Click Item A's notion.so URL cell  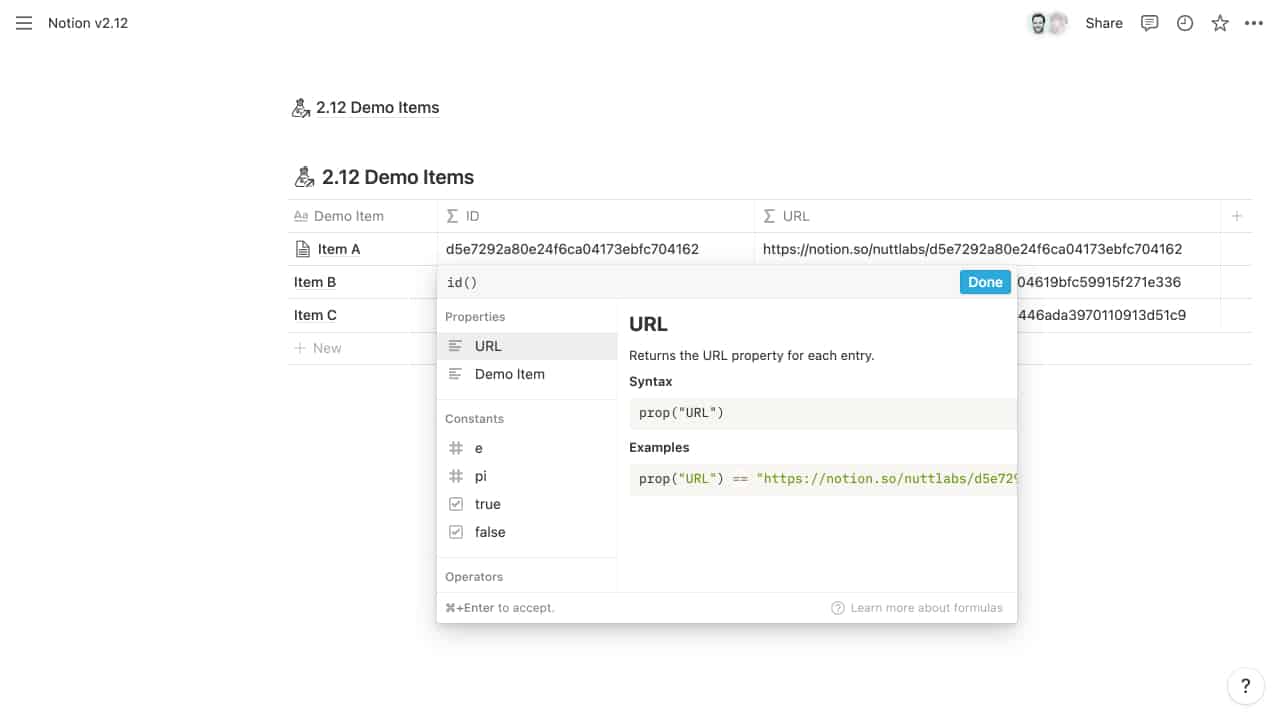pyautogui.click(x=987, y=249)
